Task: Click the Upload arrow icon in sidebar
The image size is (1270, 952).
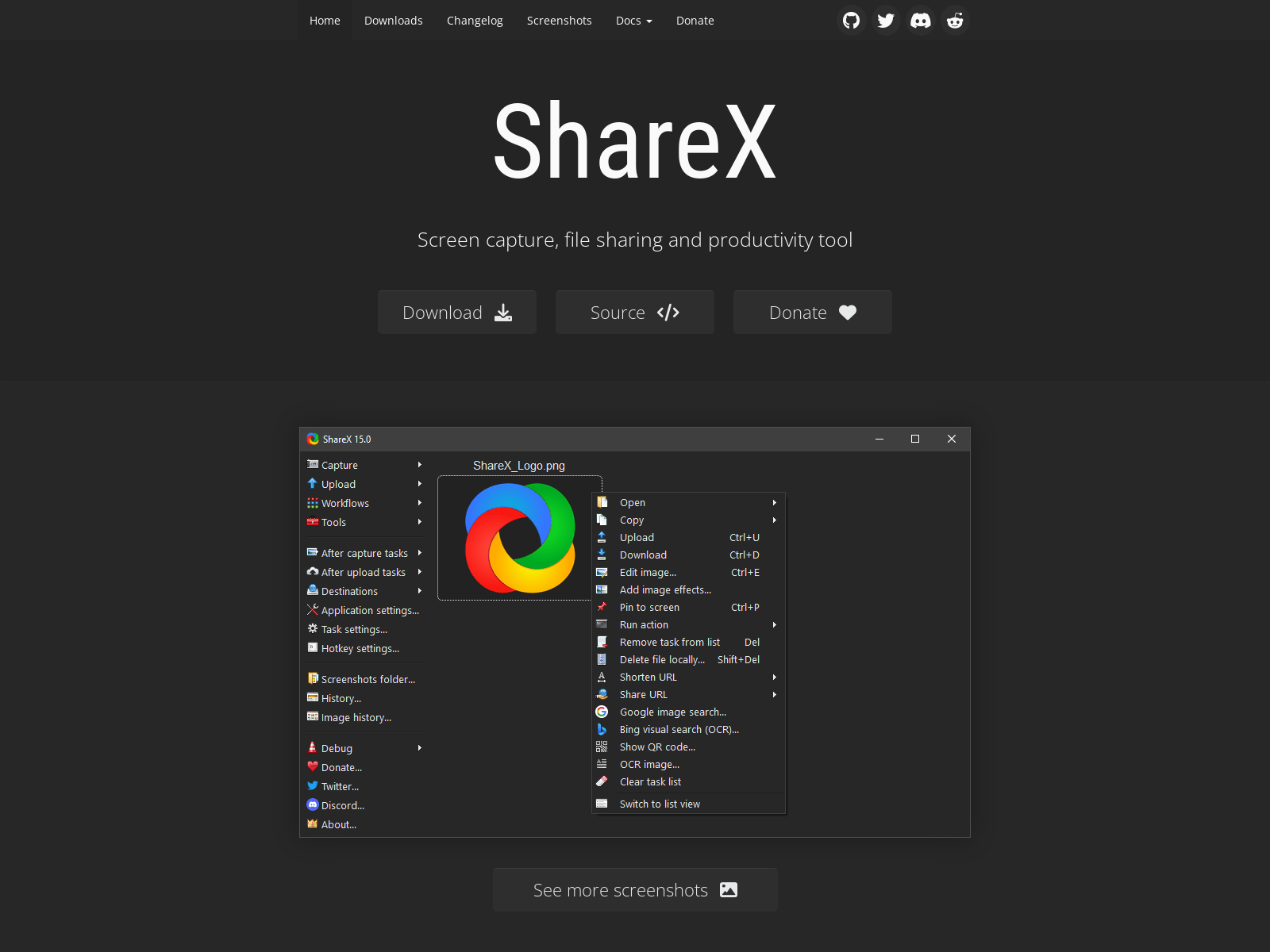Action: click(x=313, y=484)
